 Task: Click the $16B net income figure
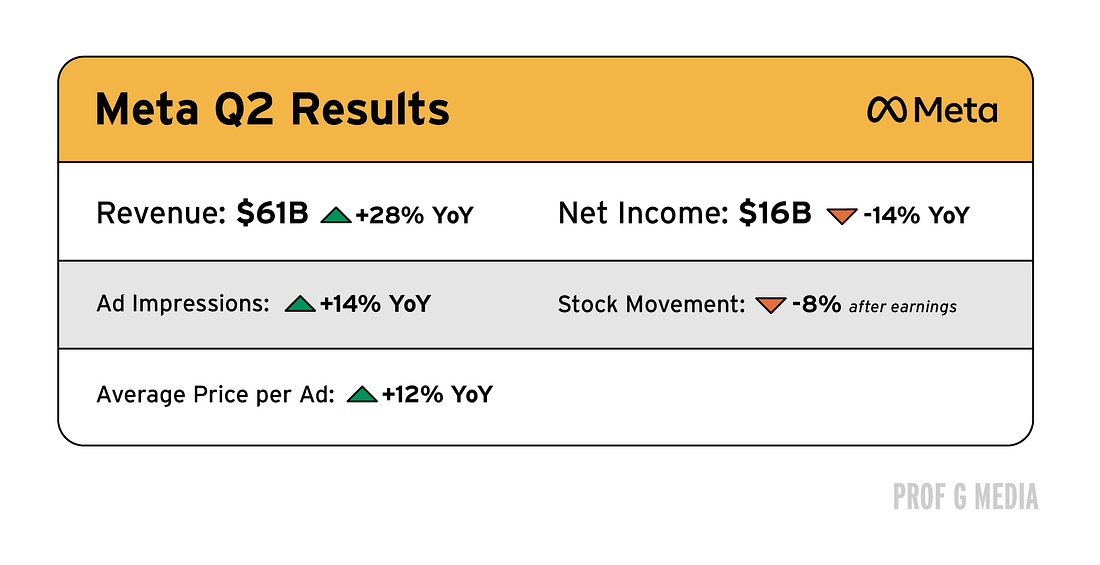(775, 213)
